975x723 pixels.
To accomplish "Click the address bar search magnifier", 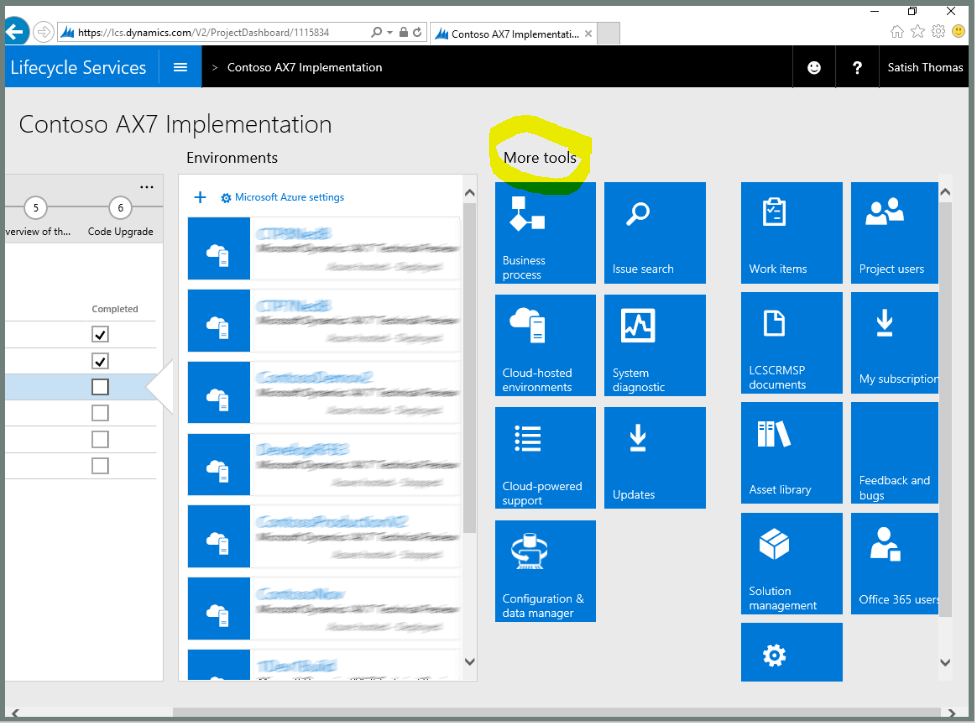I will (376, 32).
